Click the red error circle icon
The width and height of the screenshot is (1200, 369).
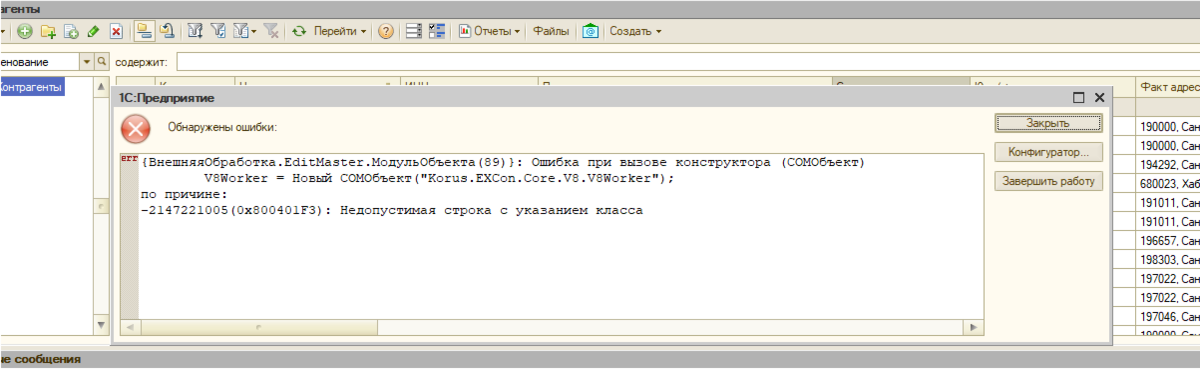pyautogui.click(x=135, y=128)
